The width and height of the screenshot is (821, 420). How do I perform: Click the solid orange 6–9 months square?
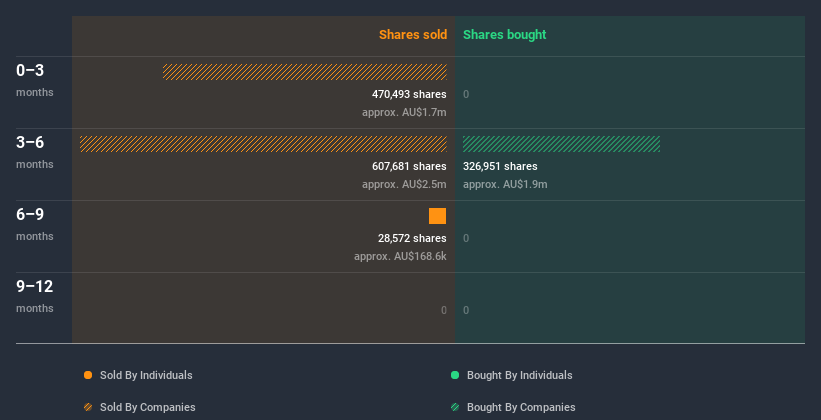coord(437,216)
